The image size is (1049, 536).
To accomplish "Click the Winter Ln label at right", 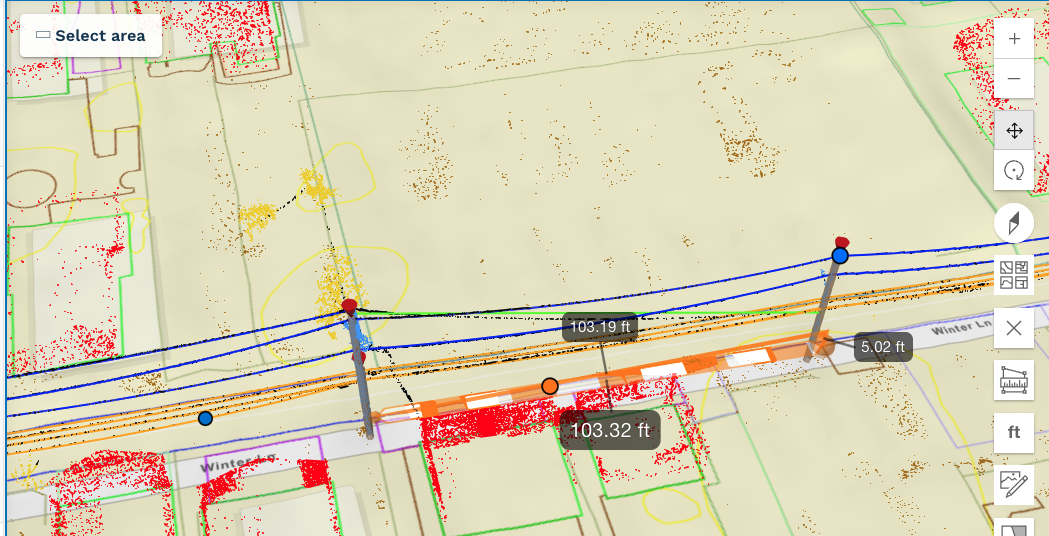I will (959, 329).
